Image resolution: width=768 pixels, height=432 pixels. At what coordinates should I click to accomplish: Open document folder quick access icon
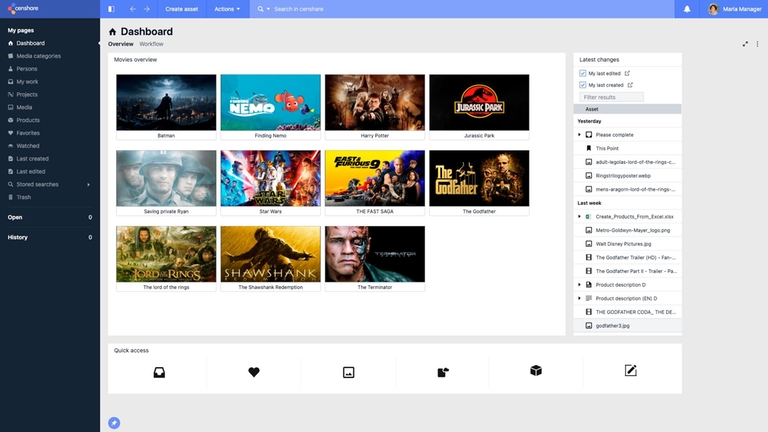(x=443, y=372)
